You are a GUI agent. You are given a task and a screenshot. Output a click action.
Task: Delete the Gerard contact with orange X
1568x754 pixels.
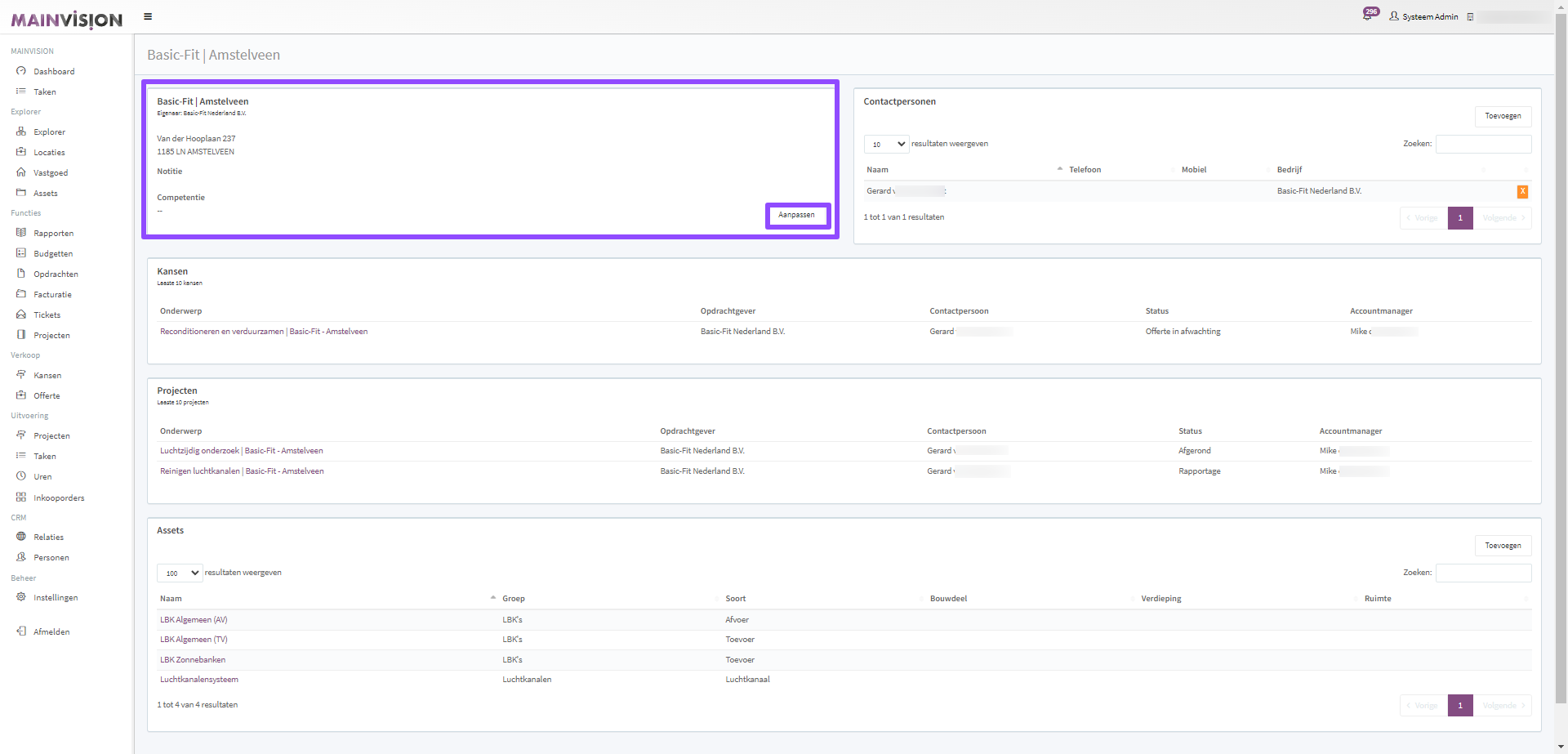point(1522,192)
